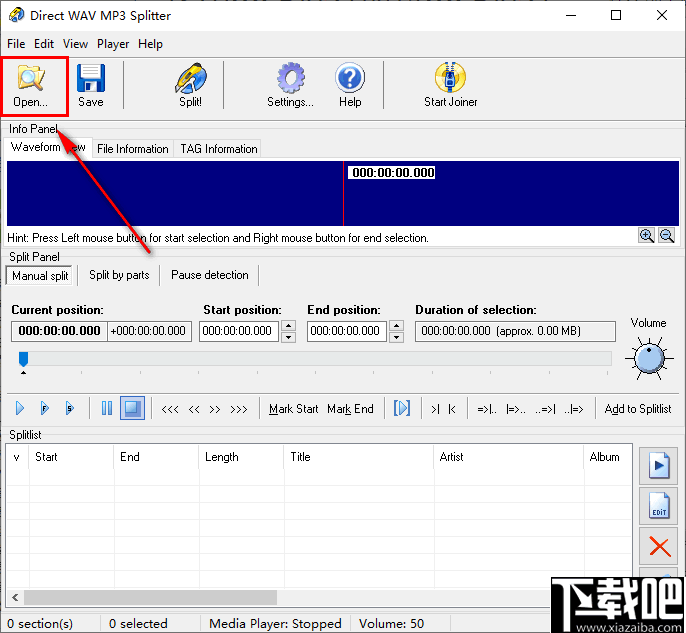Click Mark Start button
This screenshot has height=633, width=686.
[294, 409]
